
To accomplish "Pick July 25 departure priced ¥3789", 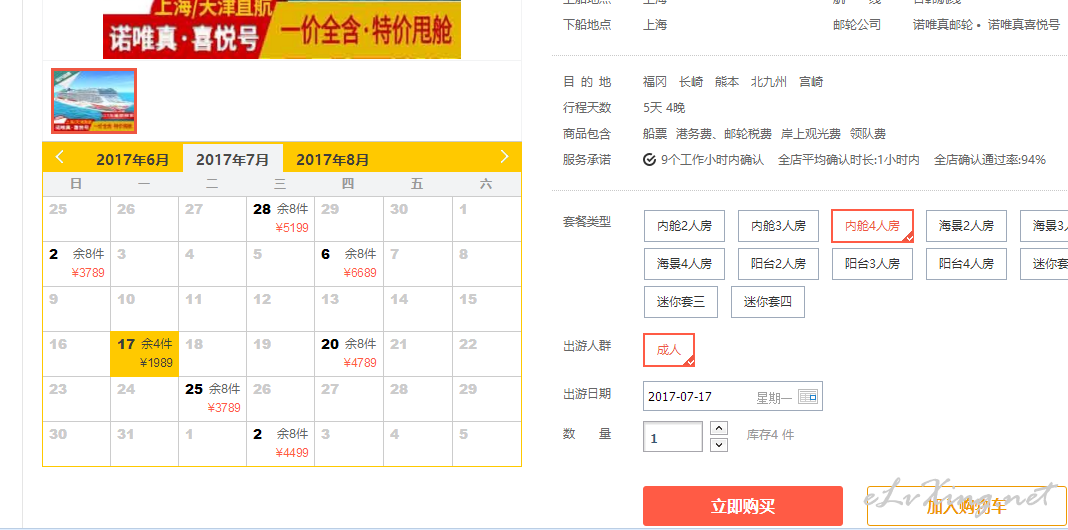I will (x=213, y=399).
